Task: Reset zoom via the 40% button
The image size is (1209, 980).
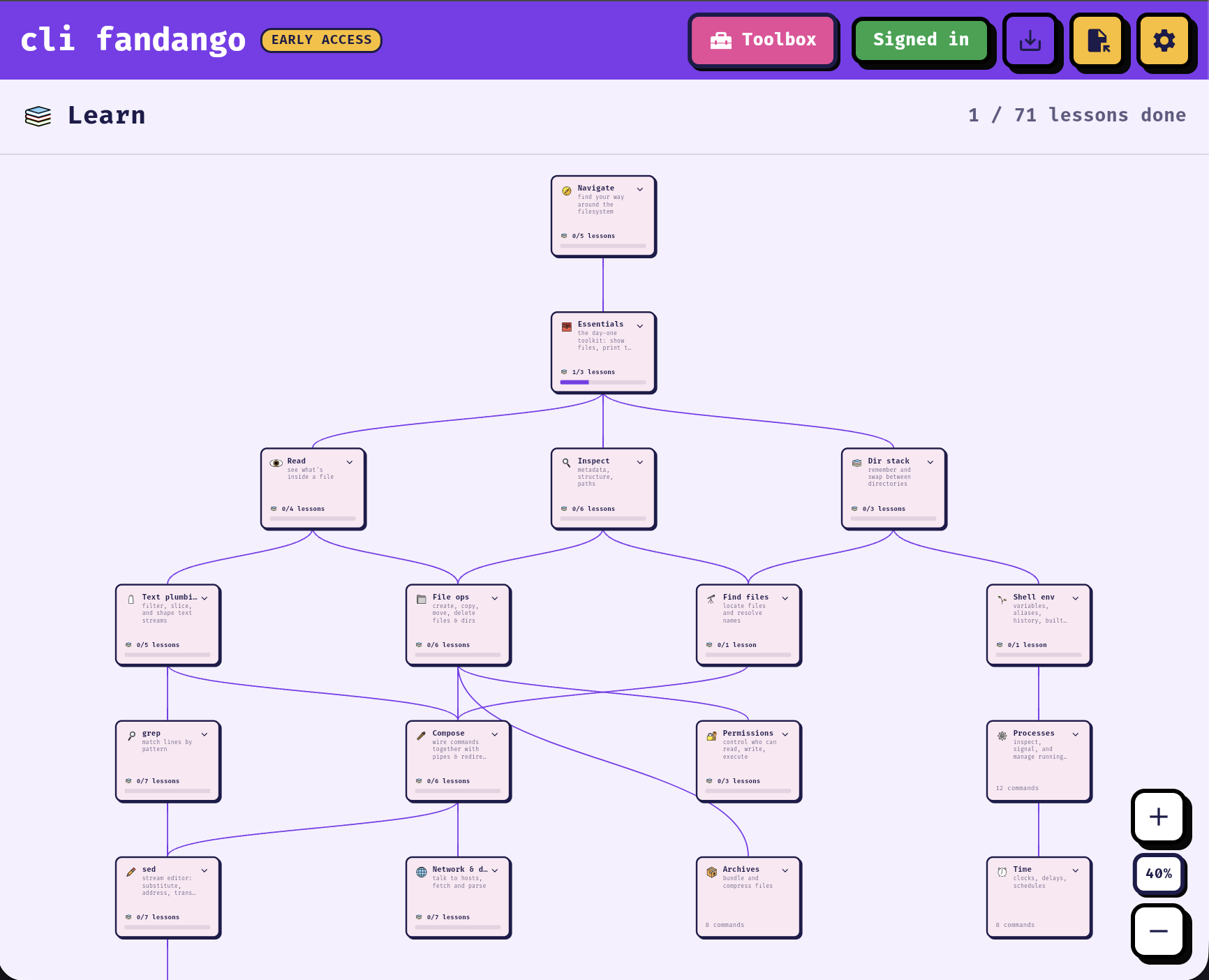Action: [1159, 874]
